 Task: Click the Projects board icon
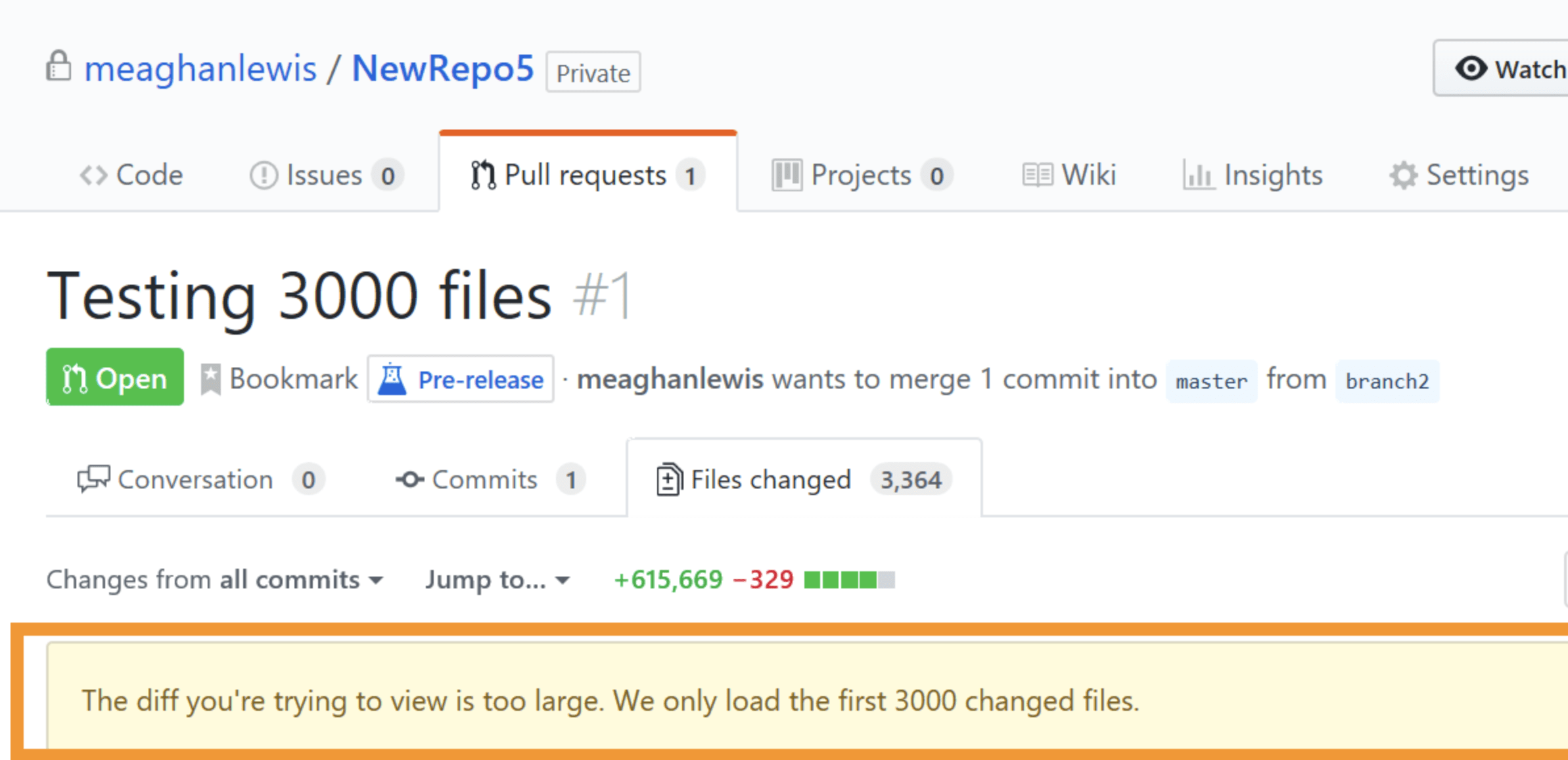786,176
